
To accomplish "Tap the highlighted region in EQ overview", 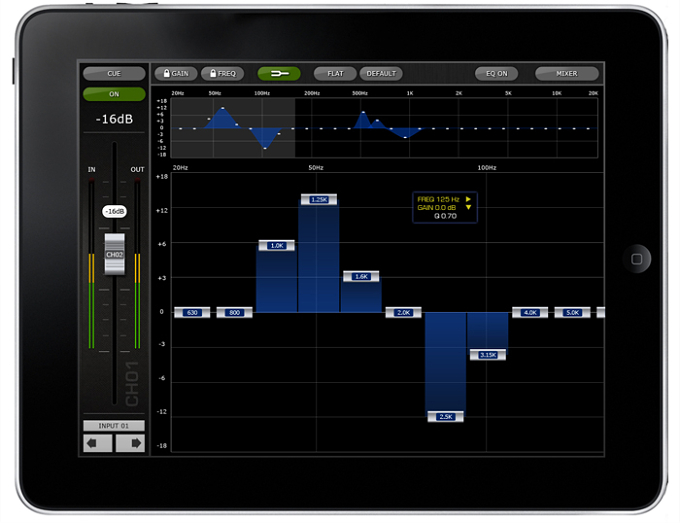I will pyautogui.click(x=233, y=128).
